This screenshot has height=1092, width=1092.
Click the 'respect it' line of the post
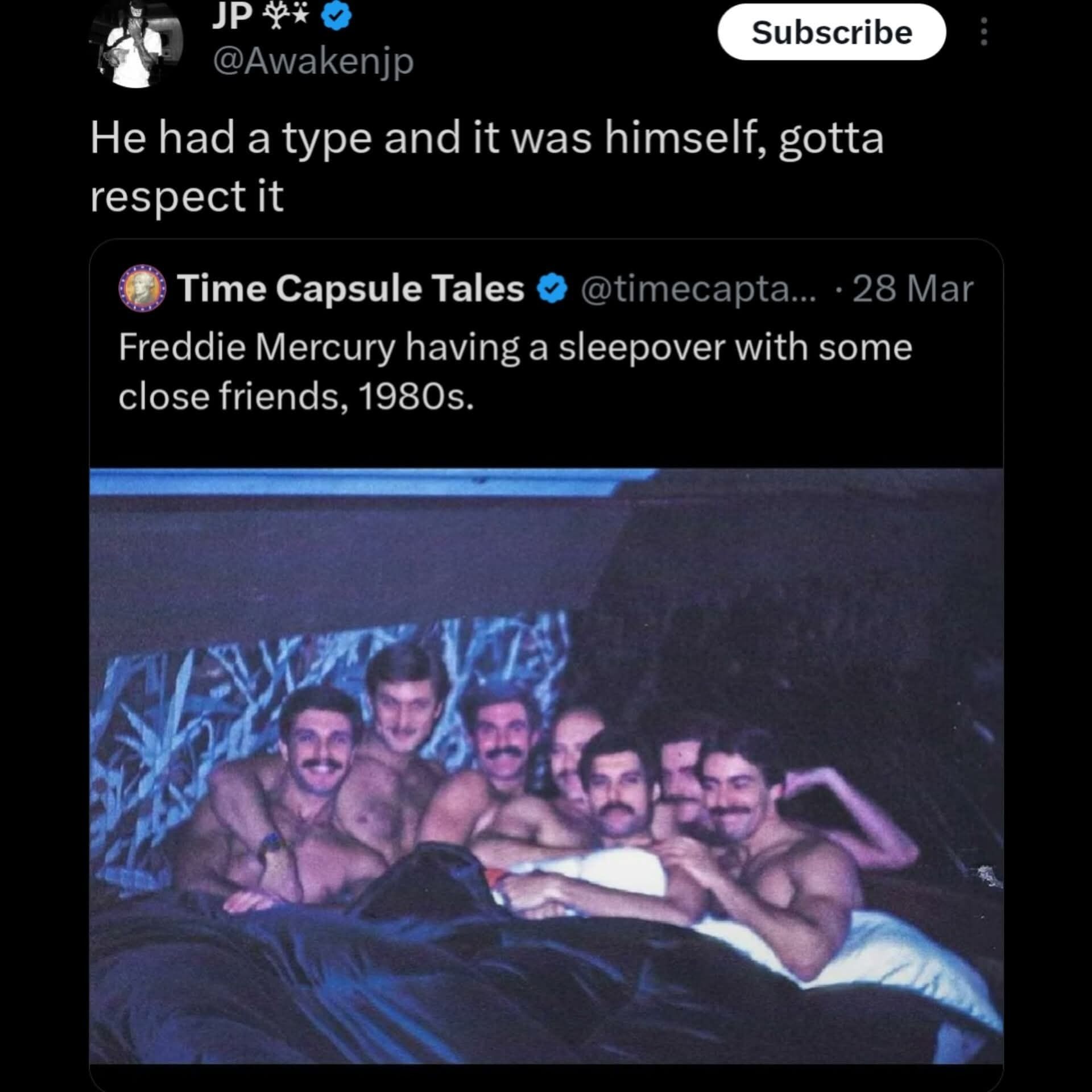[x=187, y=196]
